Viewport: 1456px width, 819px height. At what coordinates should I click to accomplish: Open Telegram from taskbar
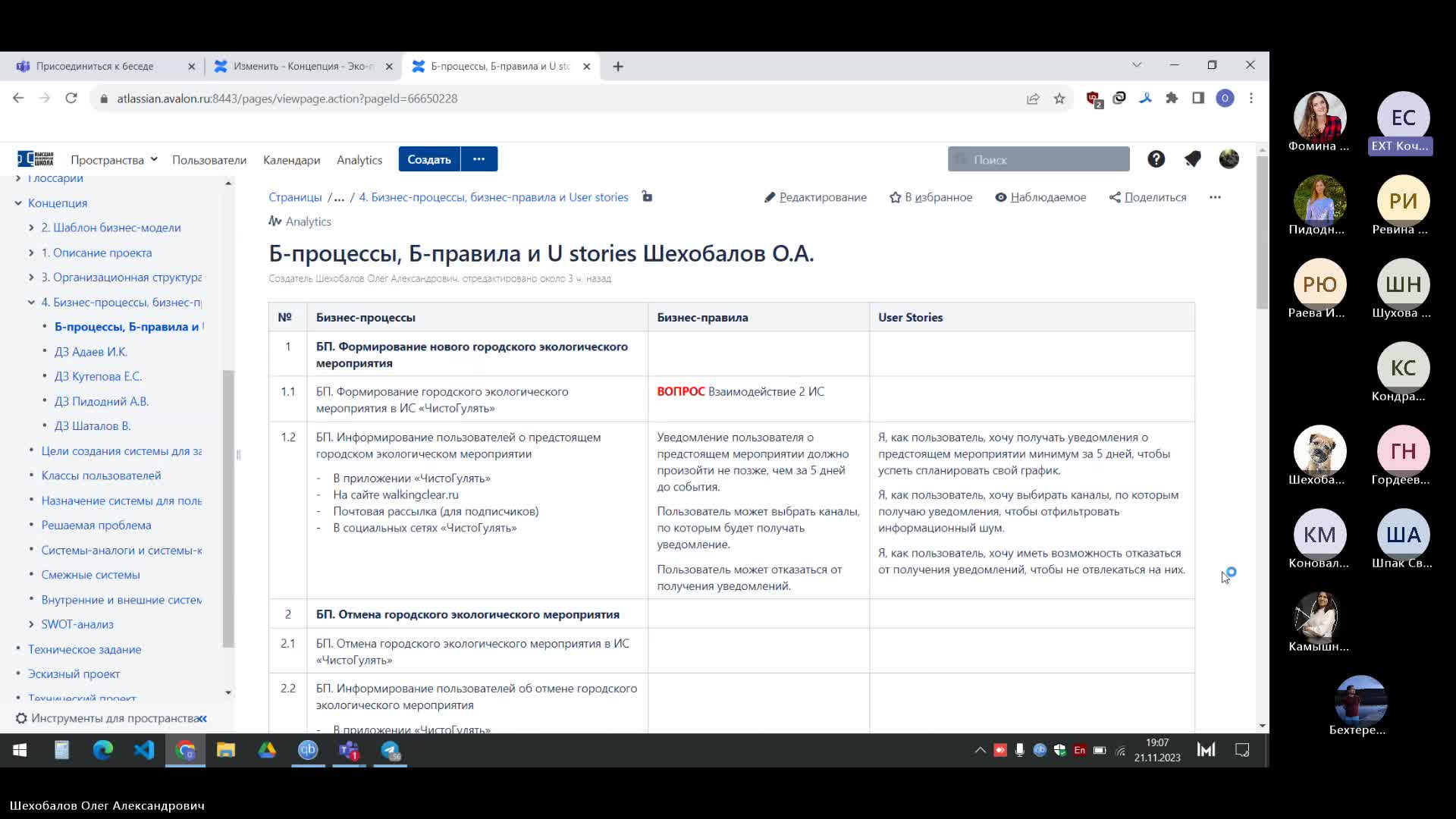pyautogui.click(x=390, y=750)
